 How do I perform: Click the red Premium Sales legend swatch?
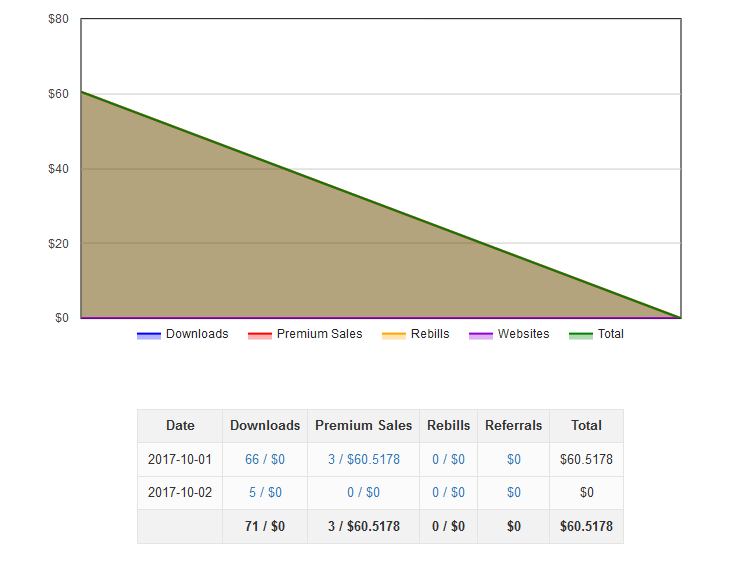pos(260,335)
